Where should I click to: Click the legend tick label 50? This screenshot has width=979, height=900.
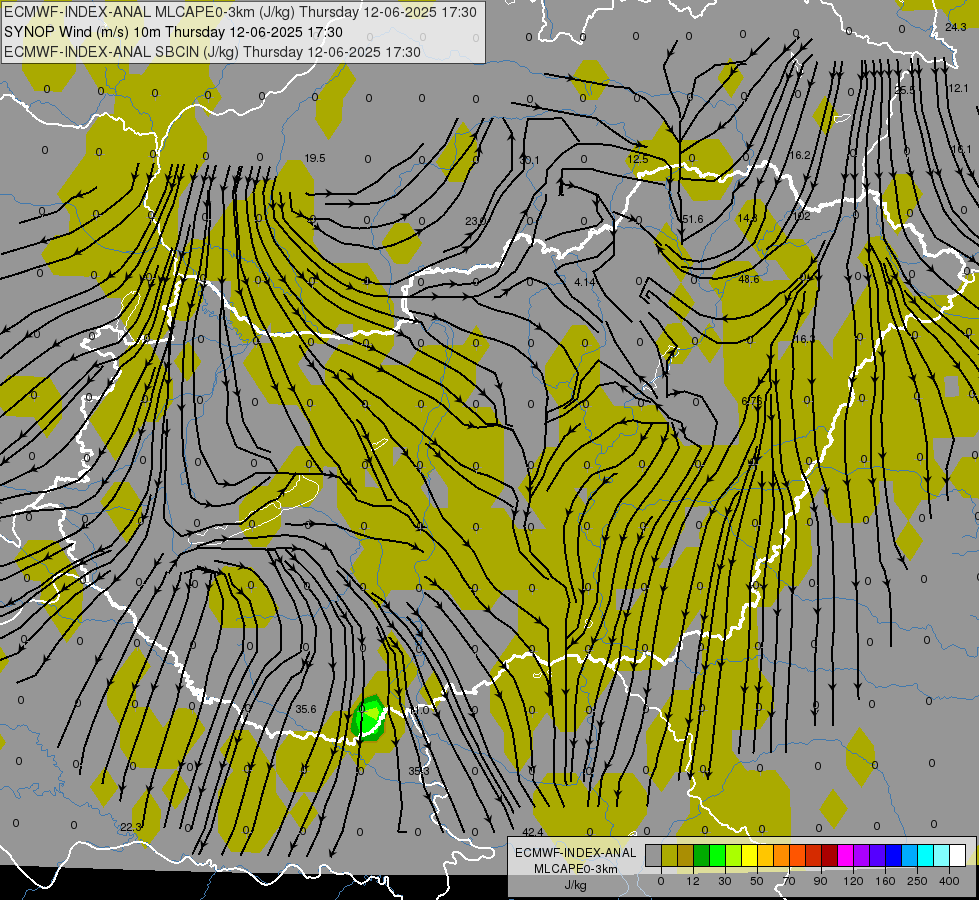pyautogui.click(x=757, y=881)
